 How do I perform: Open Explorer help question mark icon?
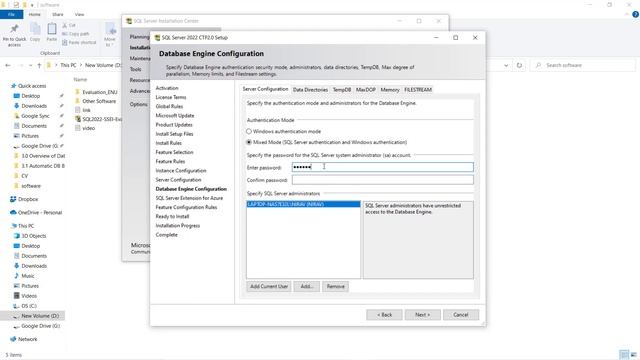[635, 14]
